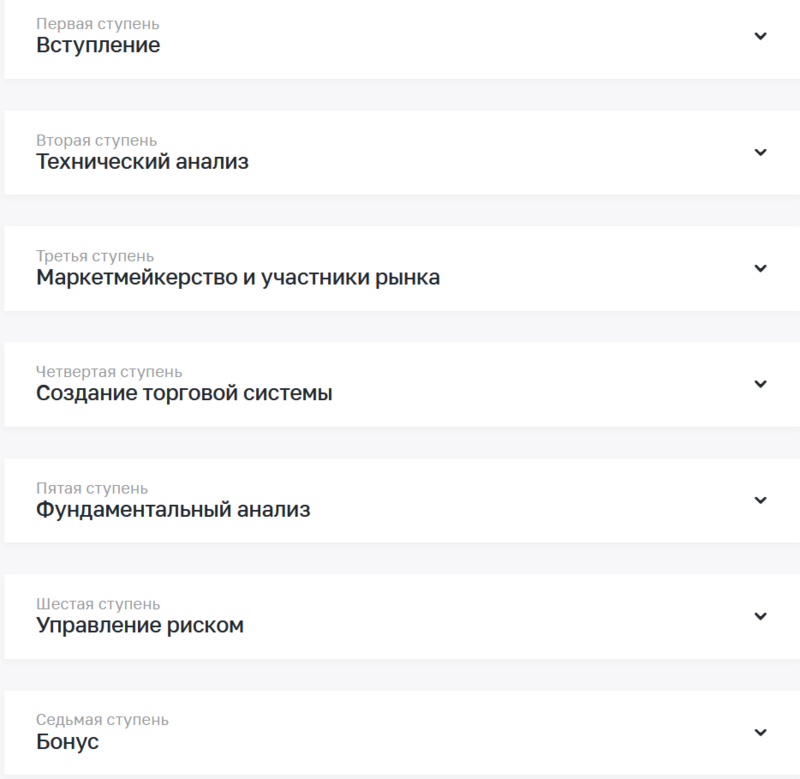Select the Технический анализ title
This screenshot has height=779, width=800.
click(x=142, y=161)
